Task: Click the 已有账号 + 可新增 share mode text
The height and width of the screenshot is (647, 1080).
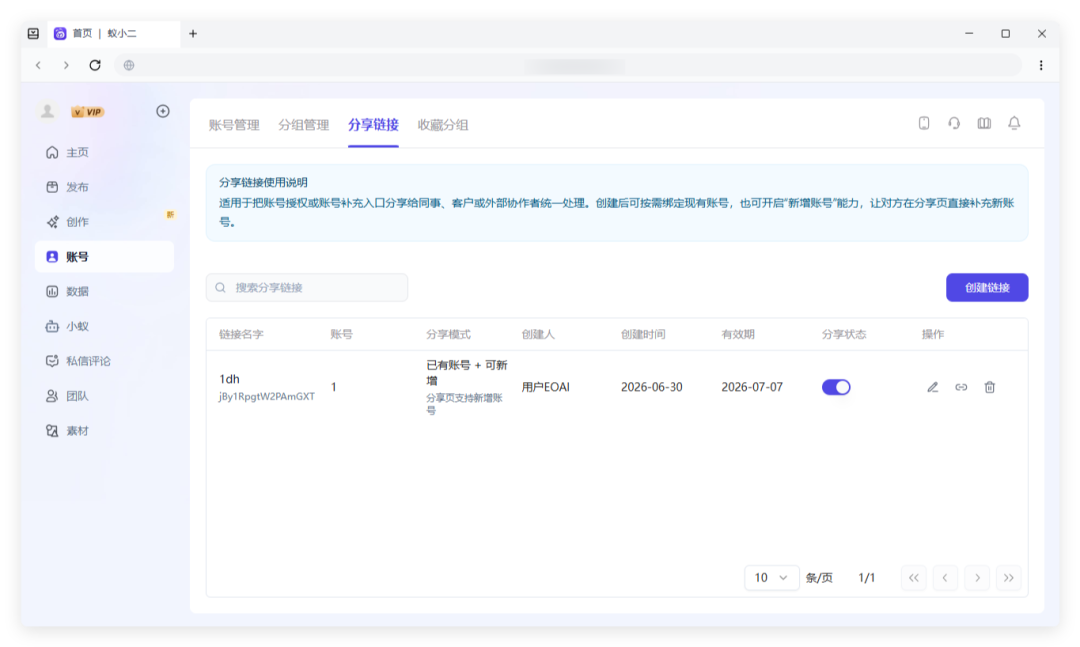Action: pyautogui.click(x=466, y=373)
